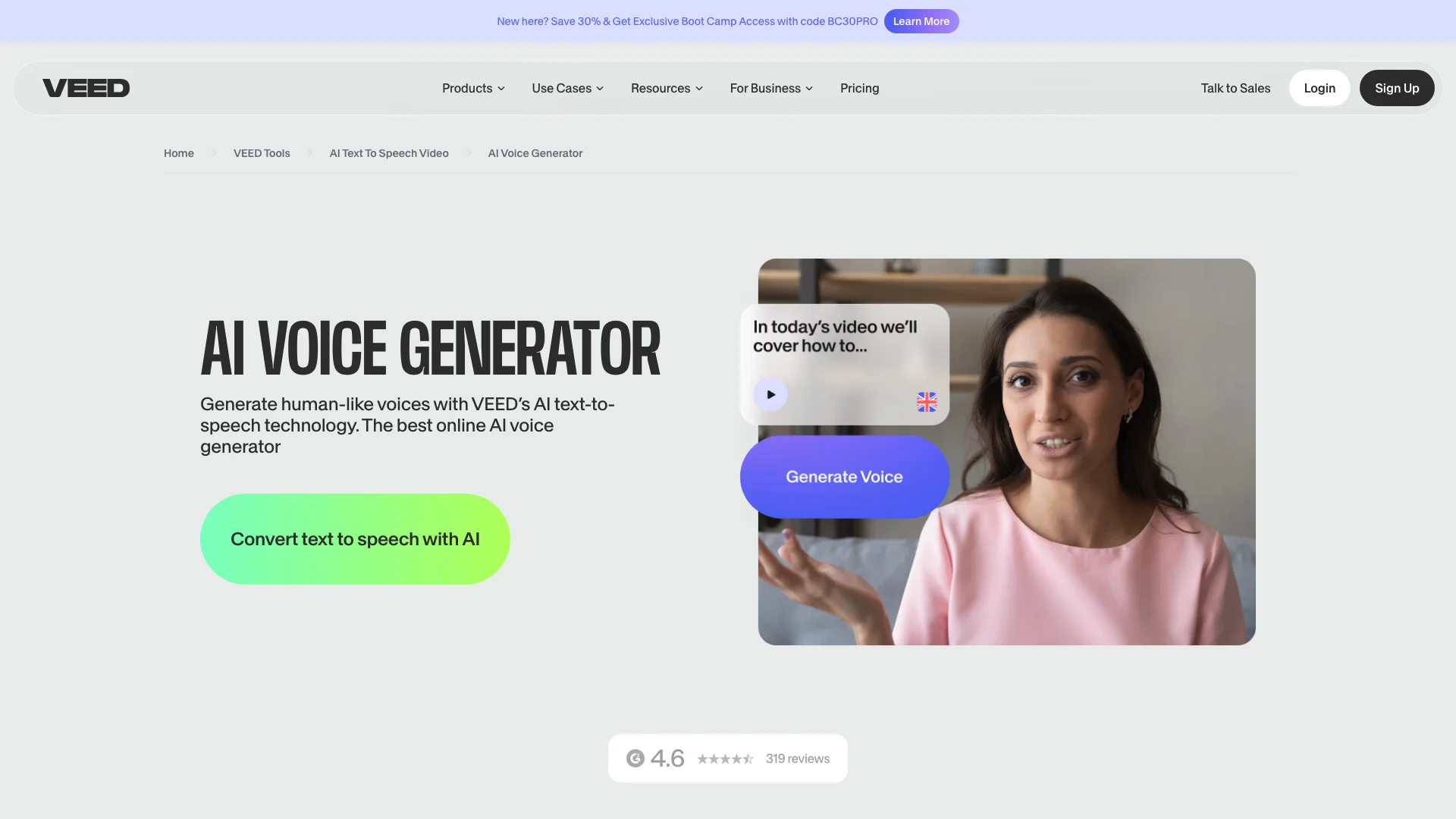Open the Use Cases dropdown
Screen dimensions: 1456x819
tap(567, 88)
